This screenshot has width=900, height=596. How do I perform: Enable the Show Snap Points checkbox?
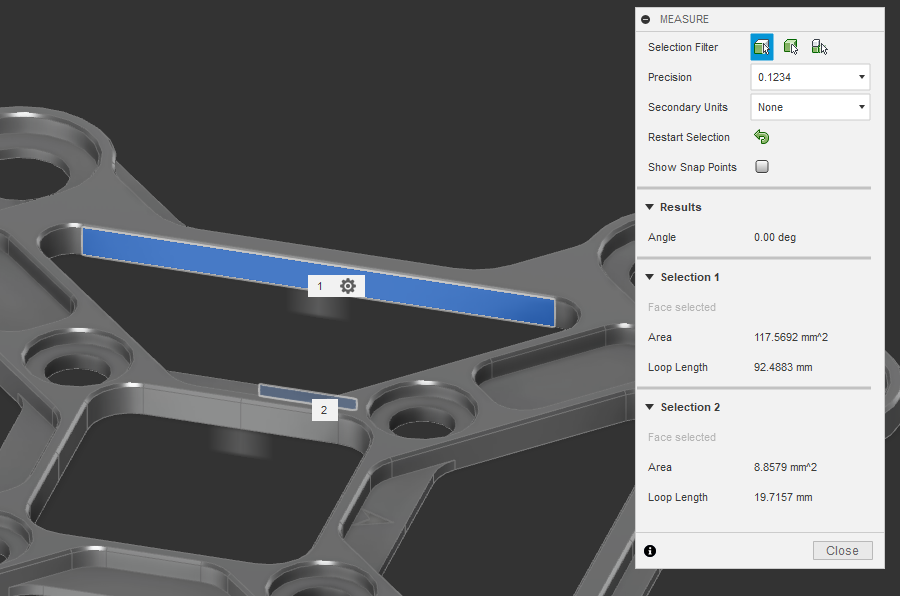(762, 166)
